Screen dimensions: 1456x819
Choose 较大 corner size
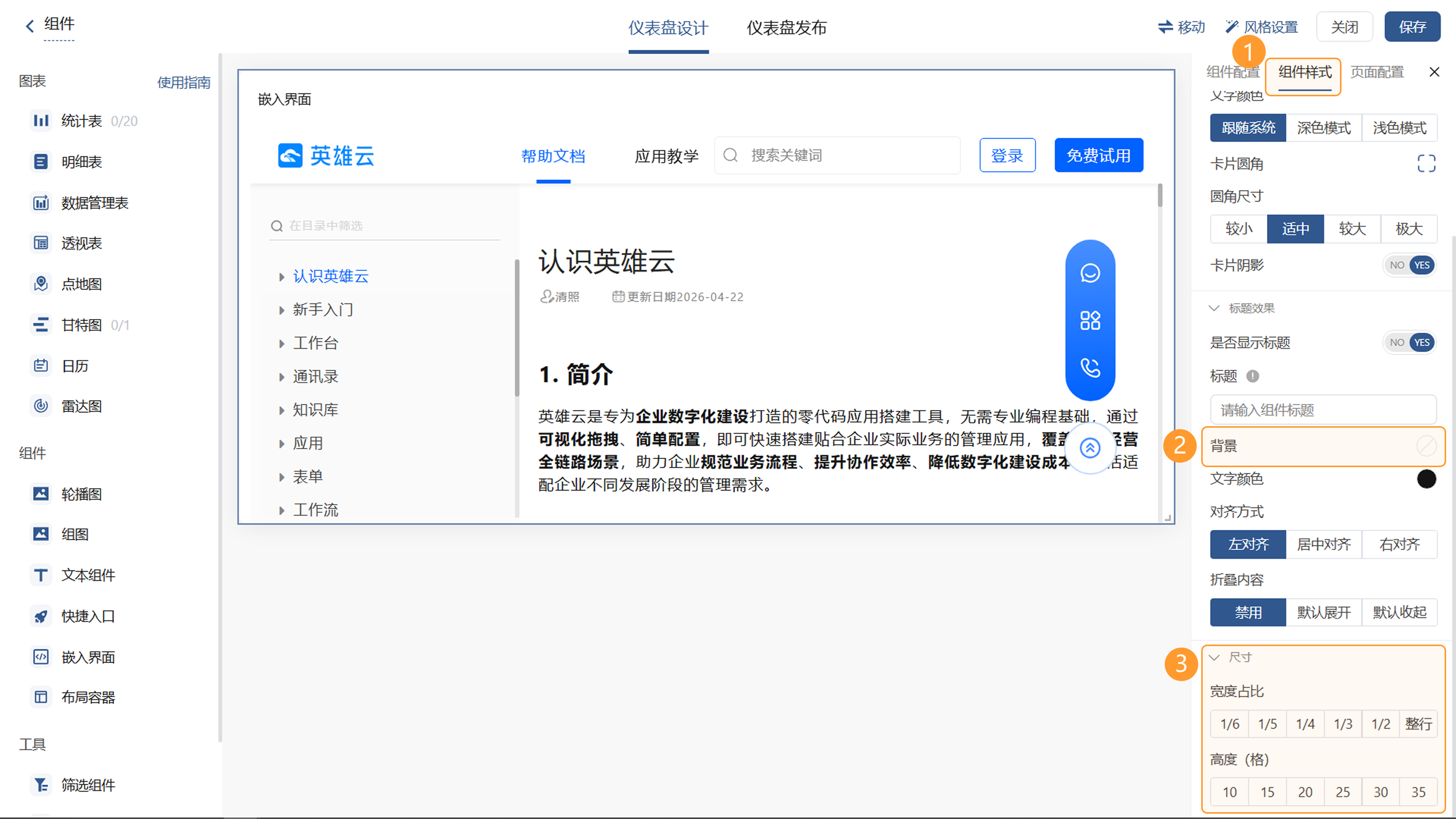1352,229
